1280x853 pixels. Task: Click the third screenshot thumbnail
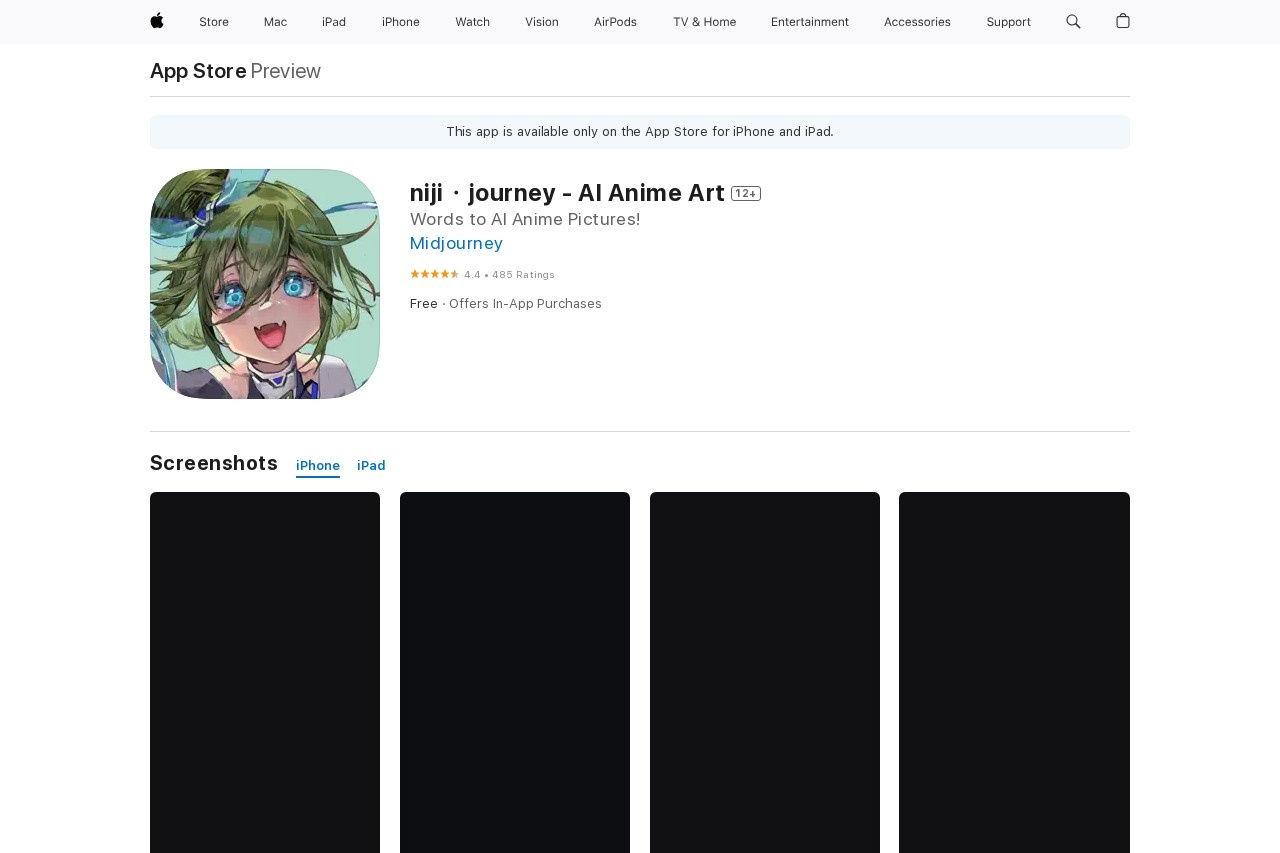pos(765,672)
